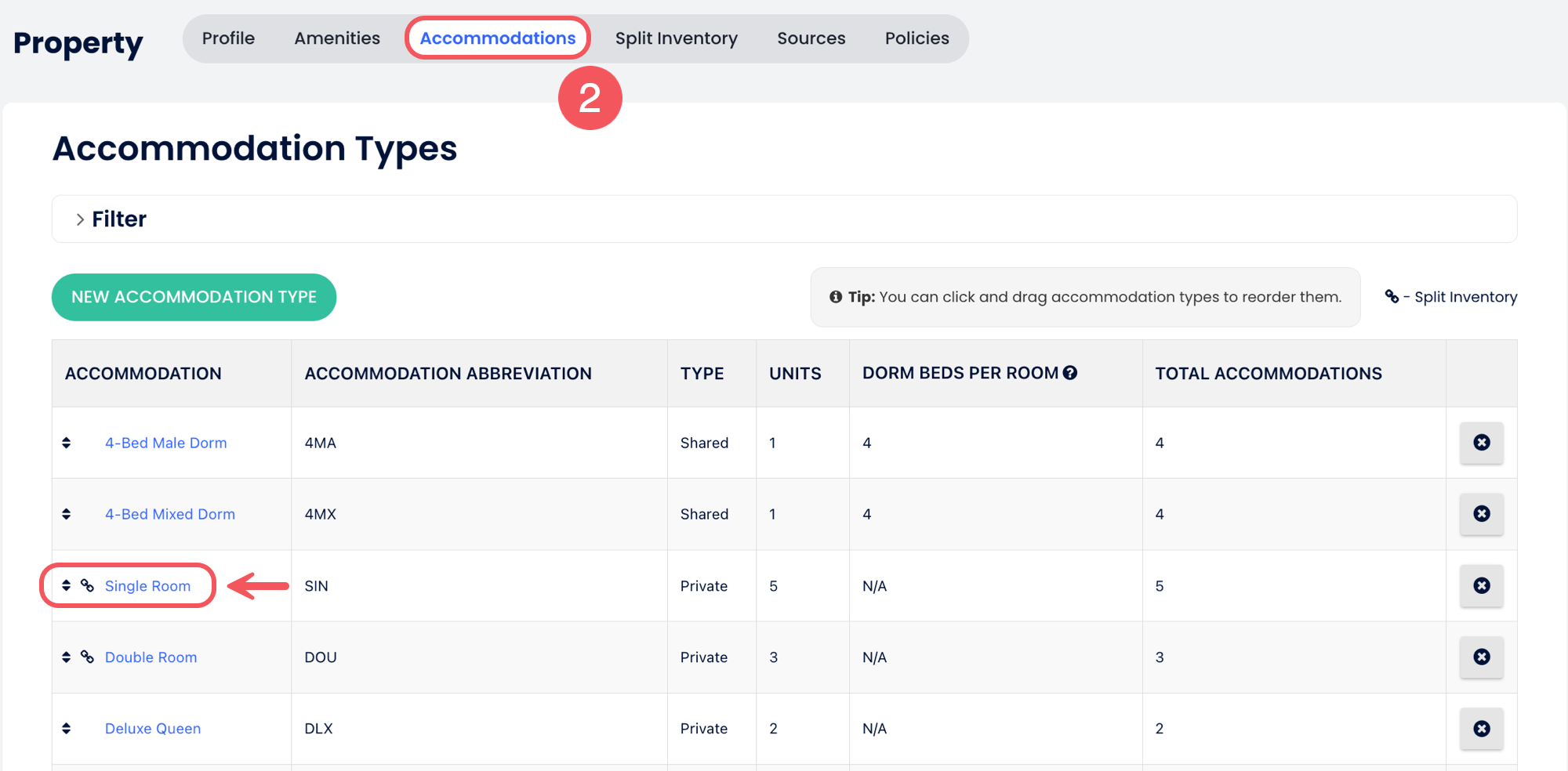Open the Profile tab
The height and width of the screenshot is (771, 1568).
[x=228, y=38]
